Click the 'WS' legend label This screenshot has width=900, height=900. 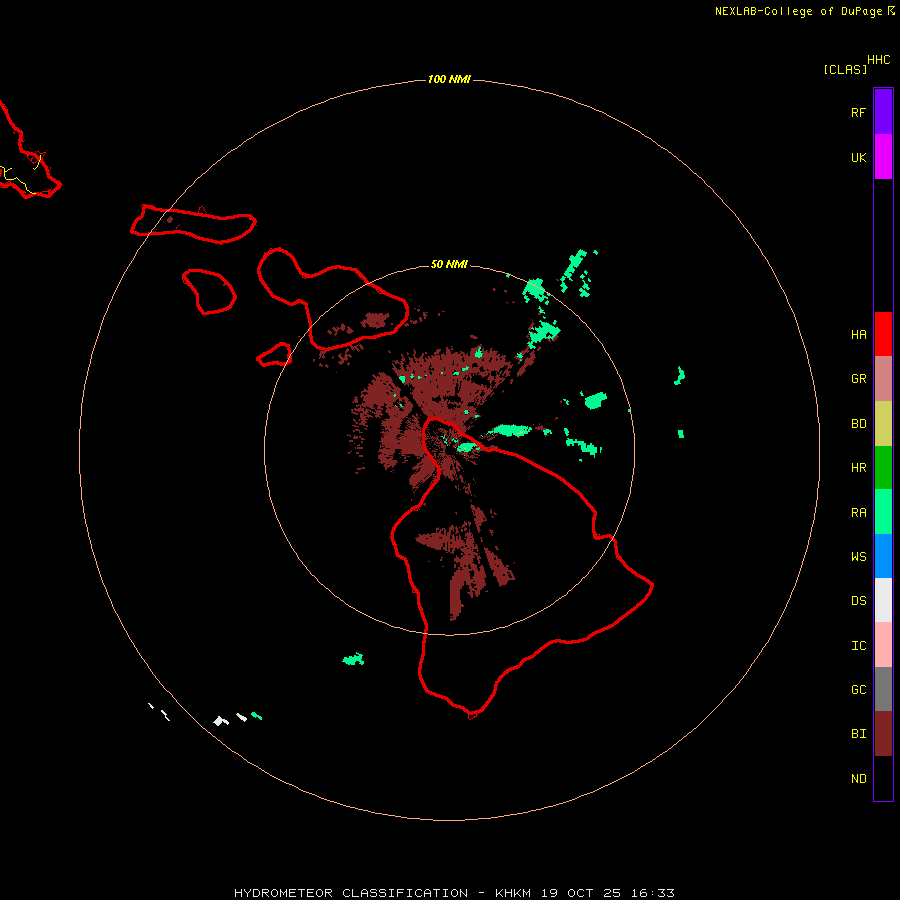coord(858,557)
